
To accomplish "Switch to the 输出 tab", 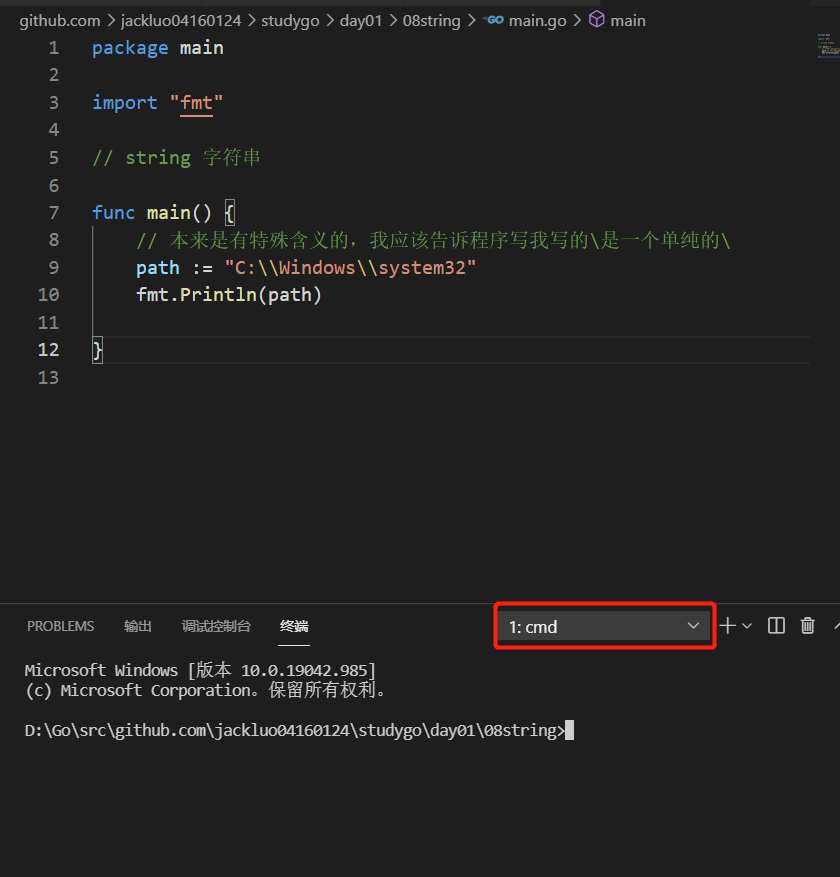I will [x=138, y=626].
